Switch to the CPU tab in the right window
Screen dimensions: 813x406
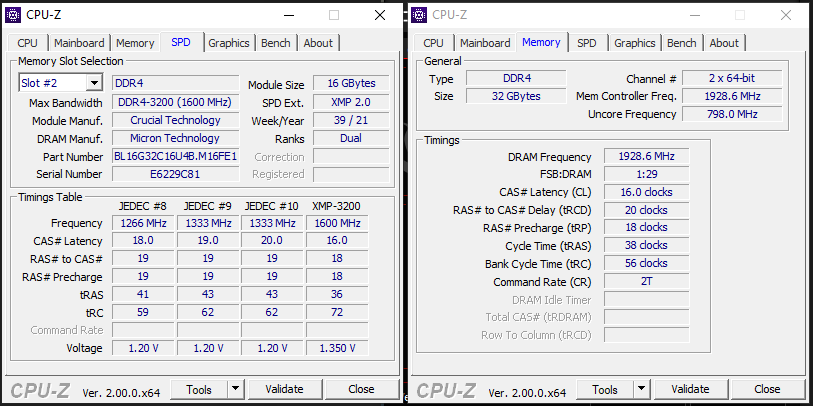point(433,43)
